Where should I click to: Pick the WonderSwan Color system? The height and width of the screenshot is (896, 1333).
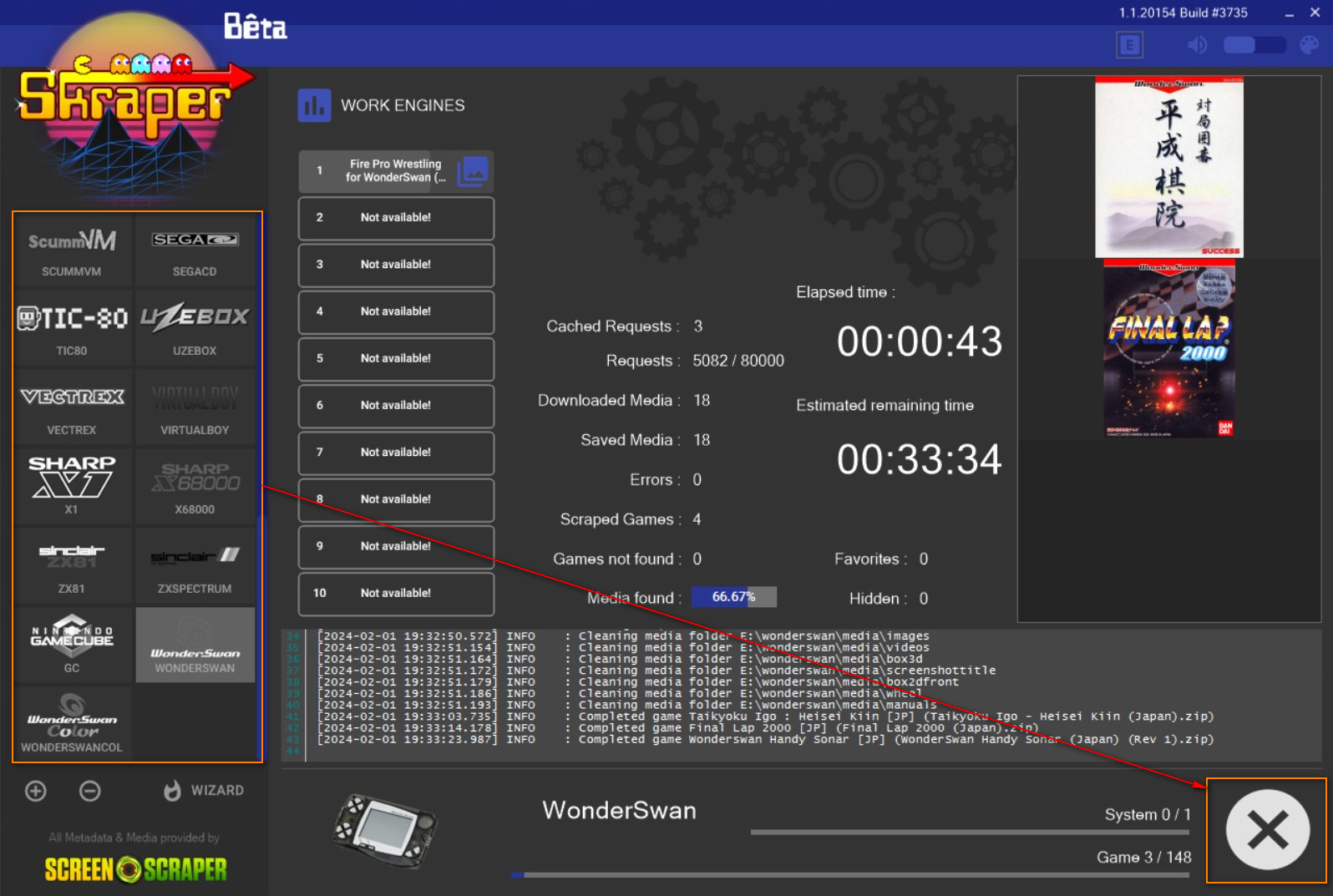[72, 724]
